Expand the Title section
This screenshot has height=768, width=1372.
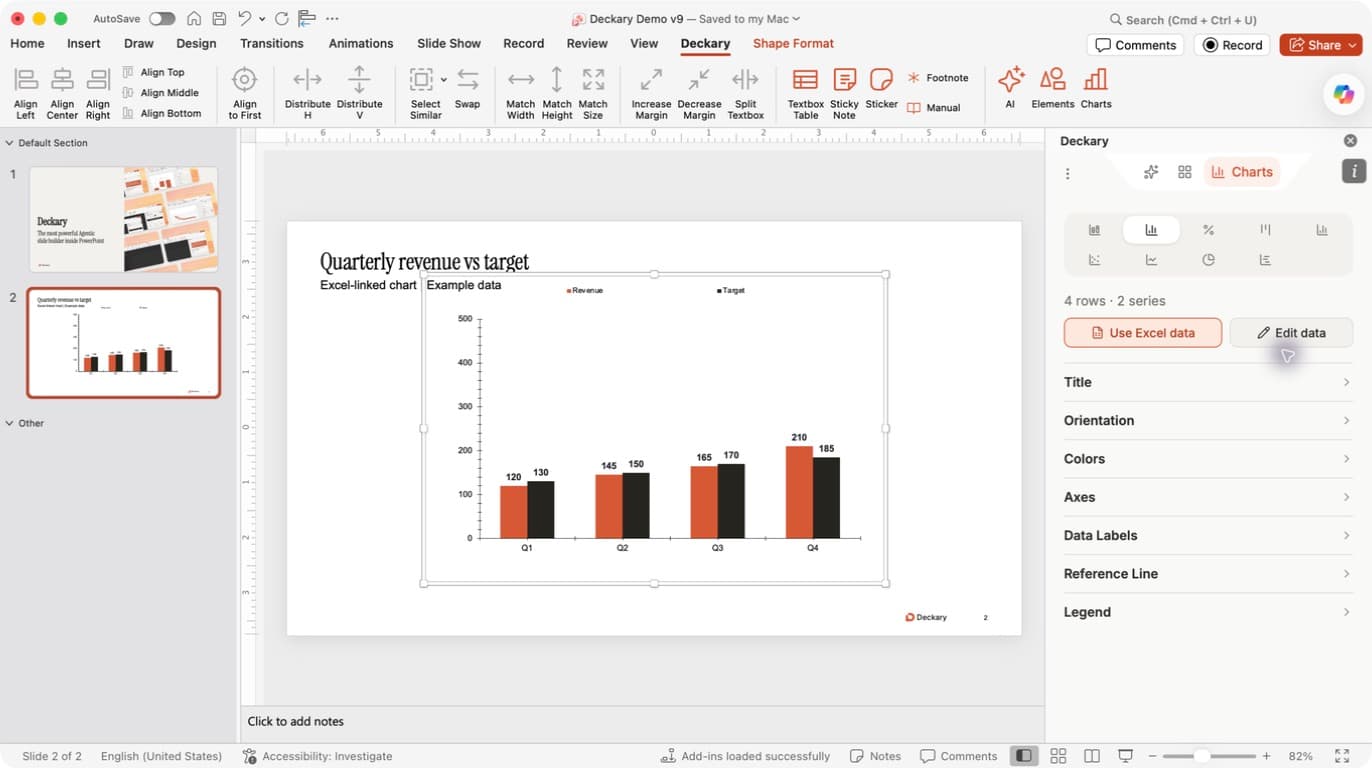tap(1208, 382)
